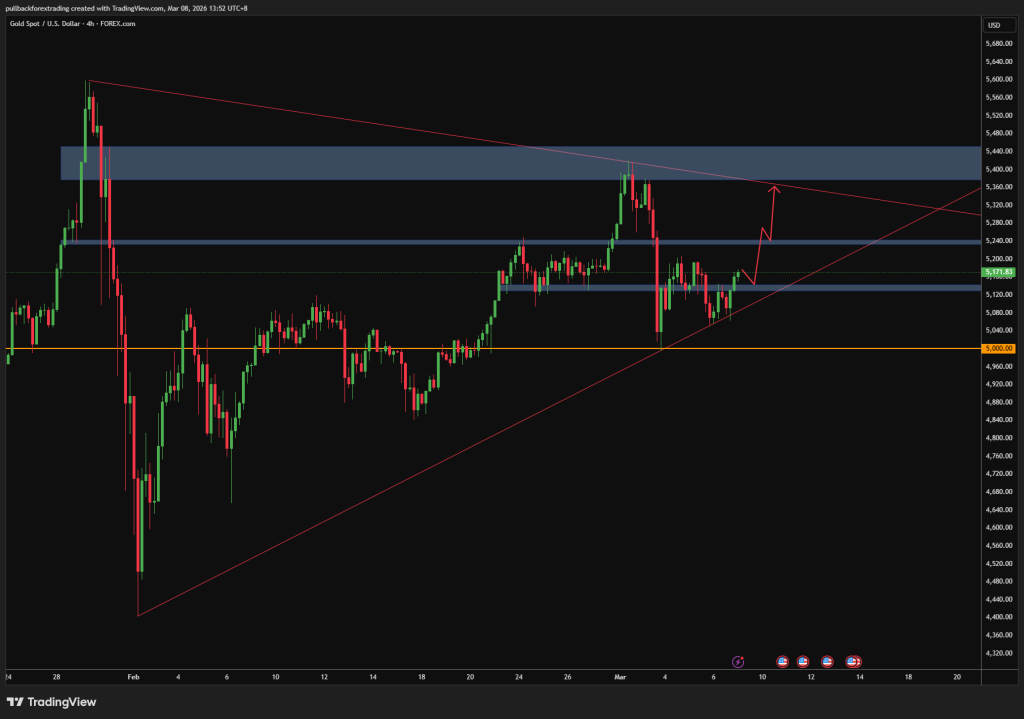
Task: Click the green 5,171.83 current price label
Action: (999, 272)
